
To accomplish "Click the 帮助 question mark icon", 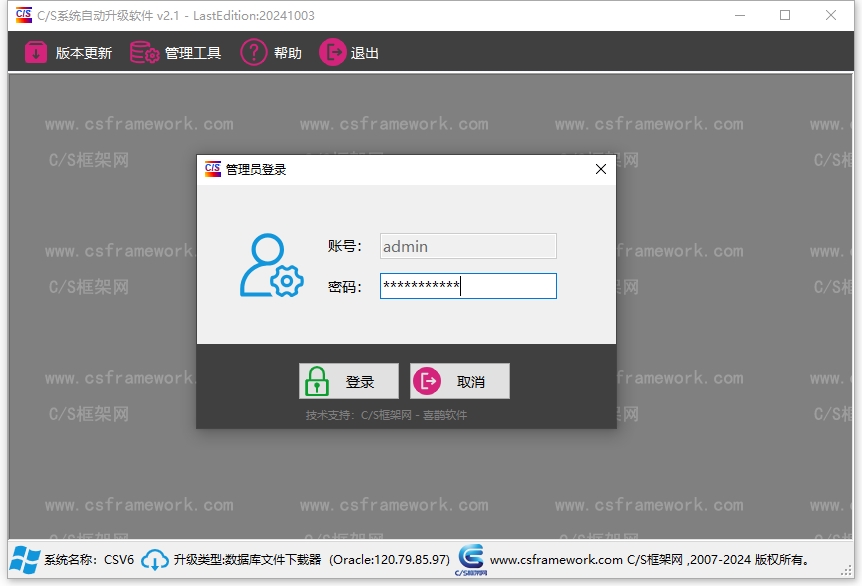I will coord(253,51).
